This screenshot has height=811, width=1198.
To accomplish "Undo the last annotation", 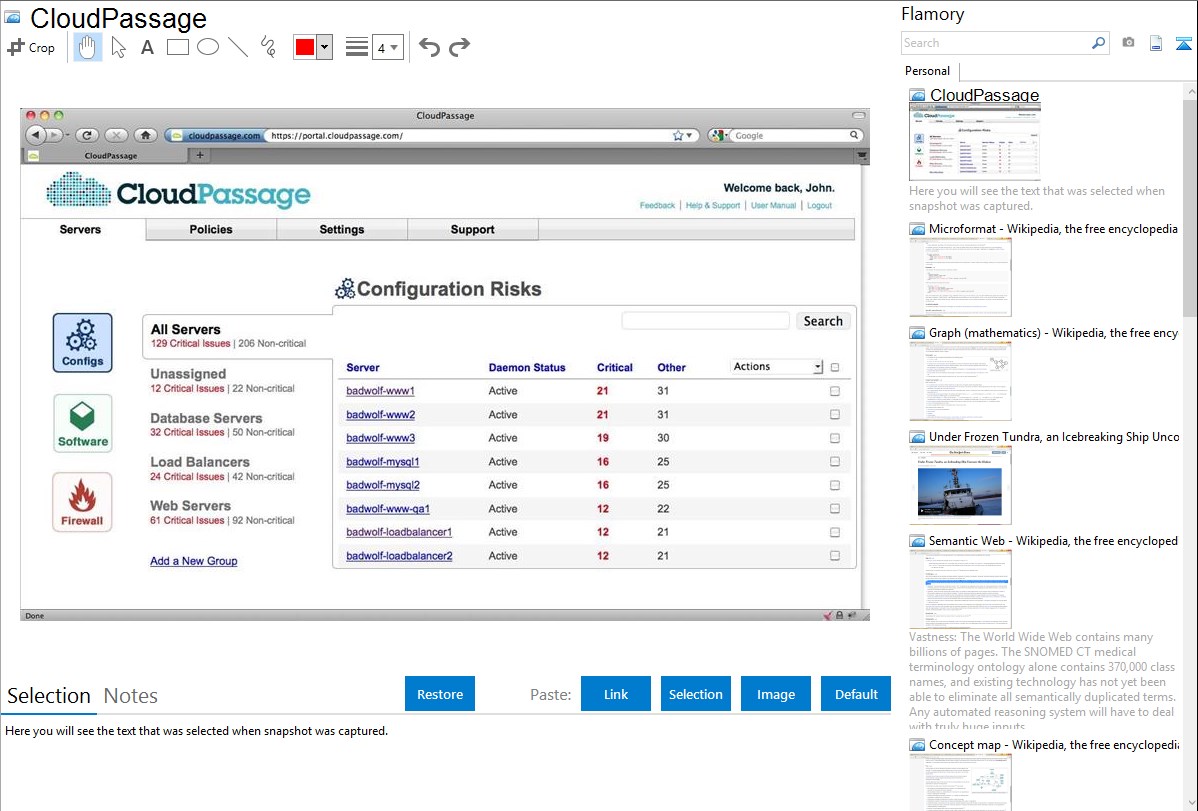I will coord(429,47).
